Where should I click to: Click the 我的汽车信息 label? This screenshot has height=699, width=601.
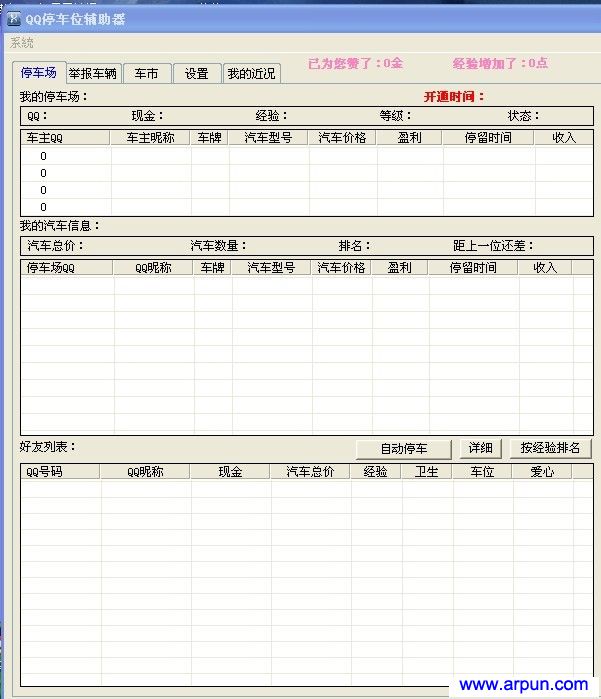pos(59,226)
